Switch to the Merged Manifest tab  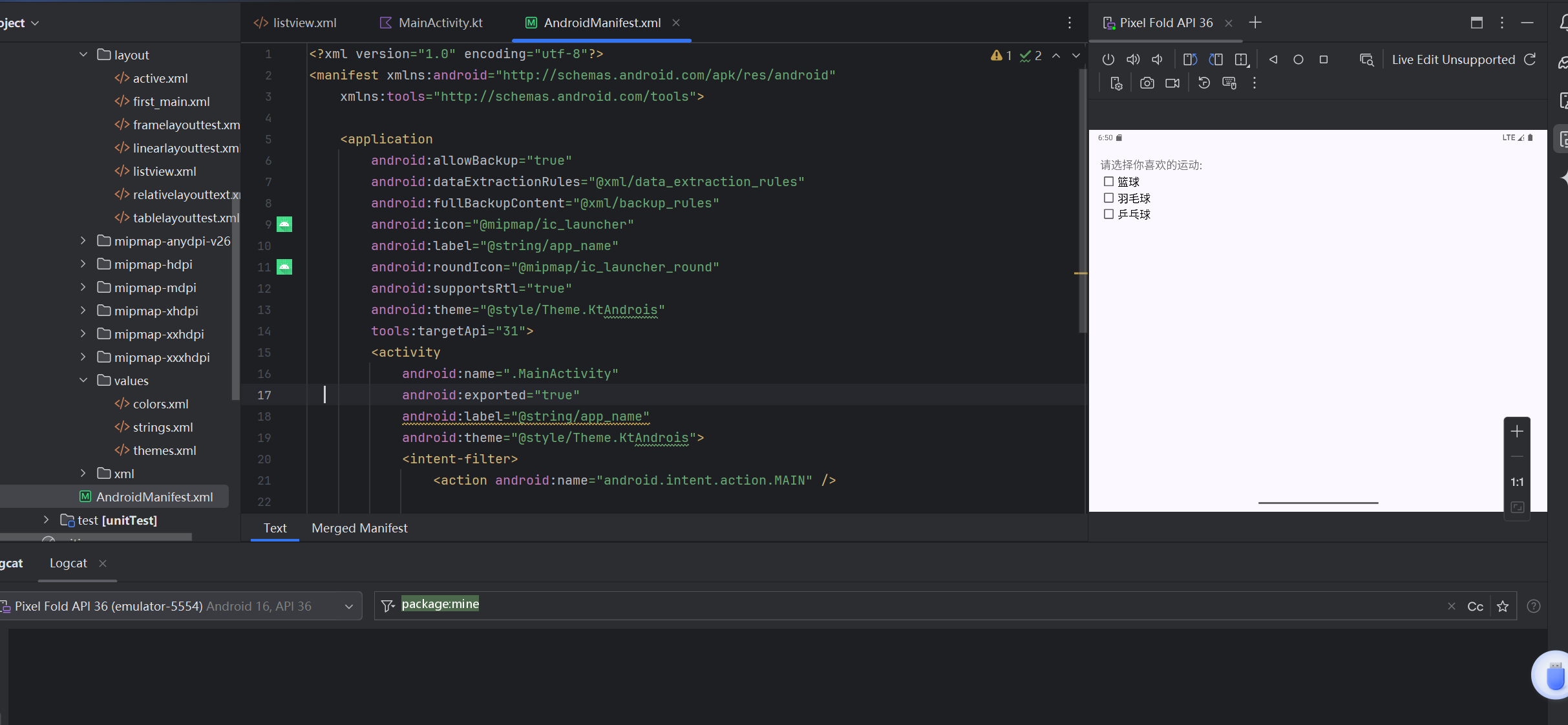coord(360,529)
